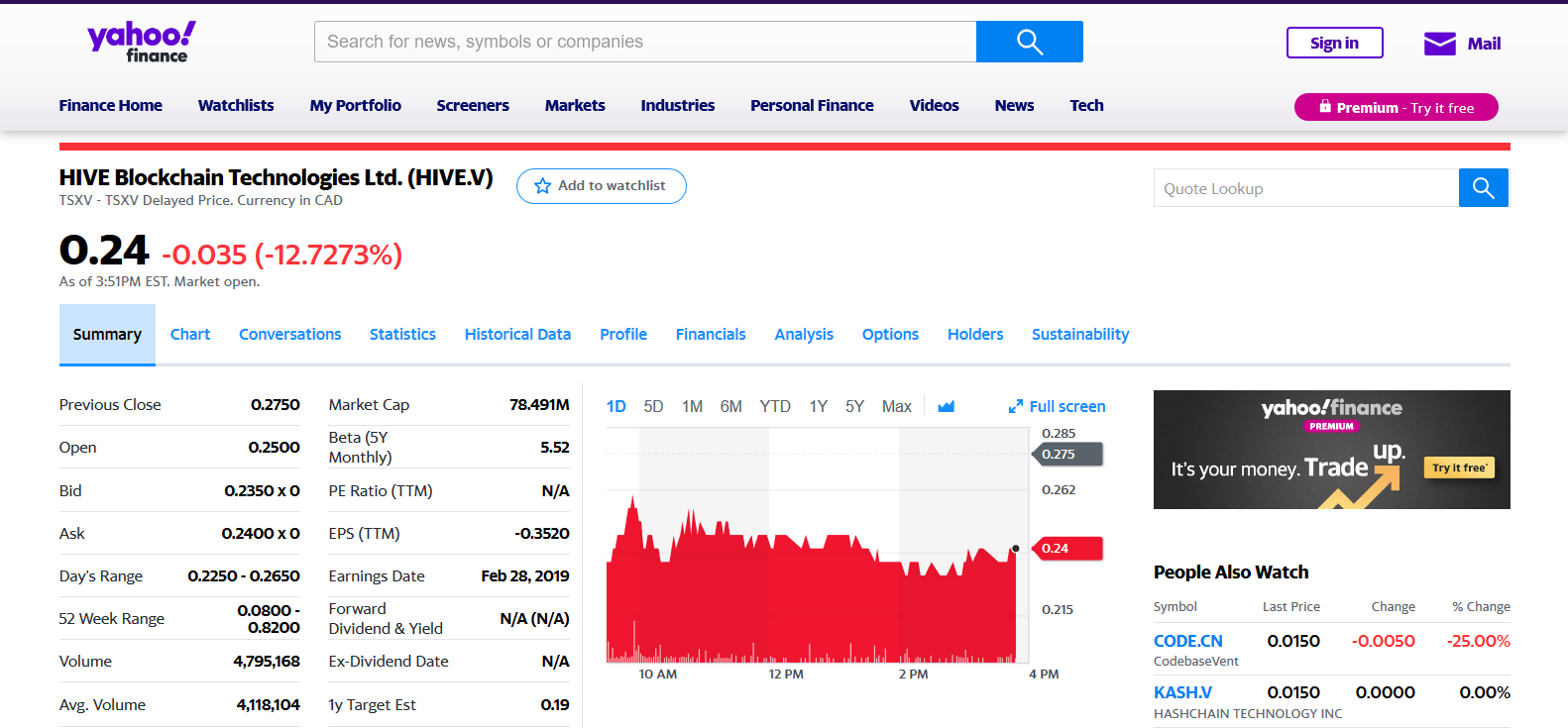Focus the main news and symbols search field
Viewport: 1568px width, 728px height.
click(x=644, y=42)
